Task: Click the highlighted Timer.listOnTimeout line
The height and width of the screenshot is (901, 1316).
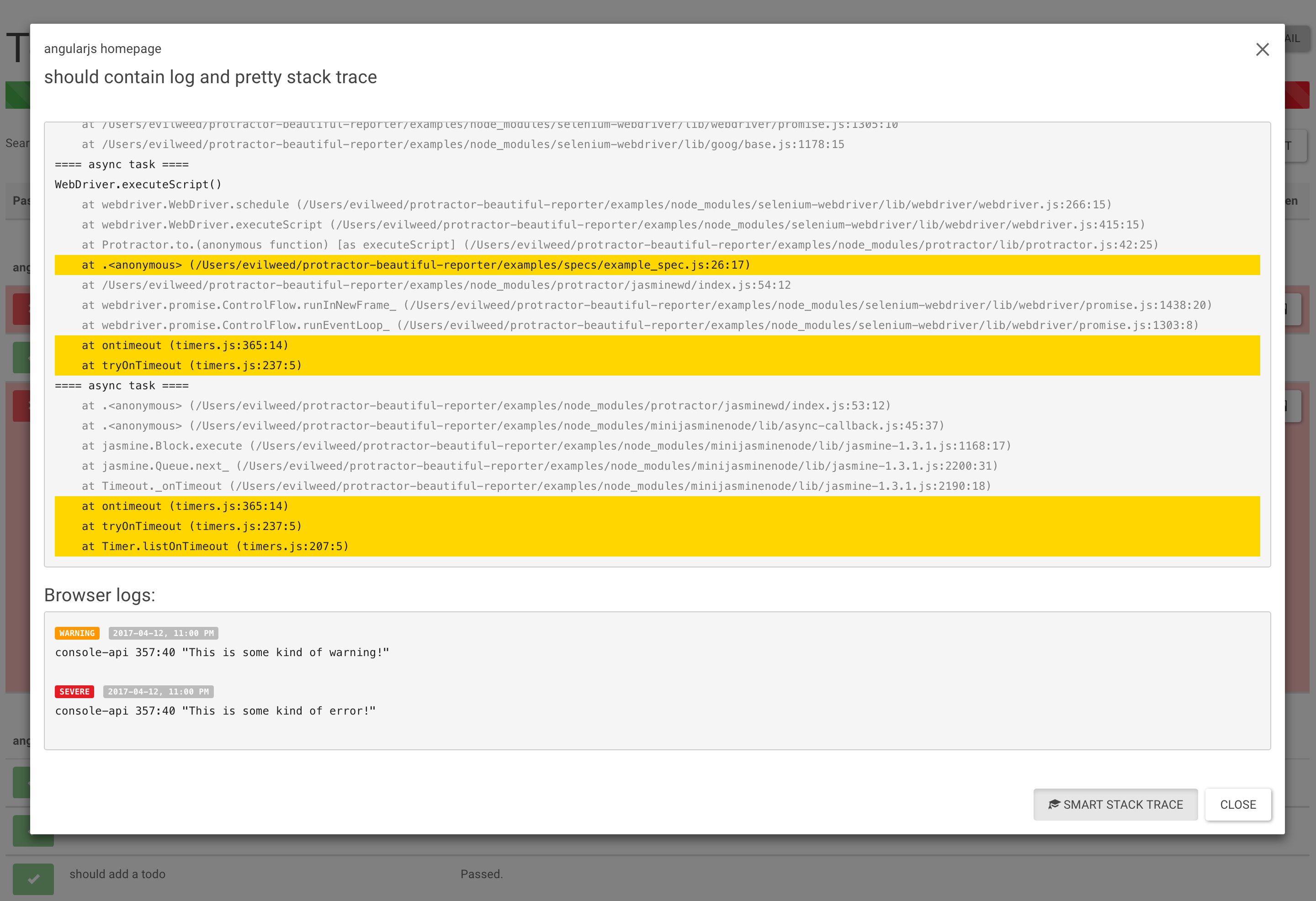Action: pyautogui.click(x=215, y=546)
